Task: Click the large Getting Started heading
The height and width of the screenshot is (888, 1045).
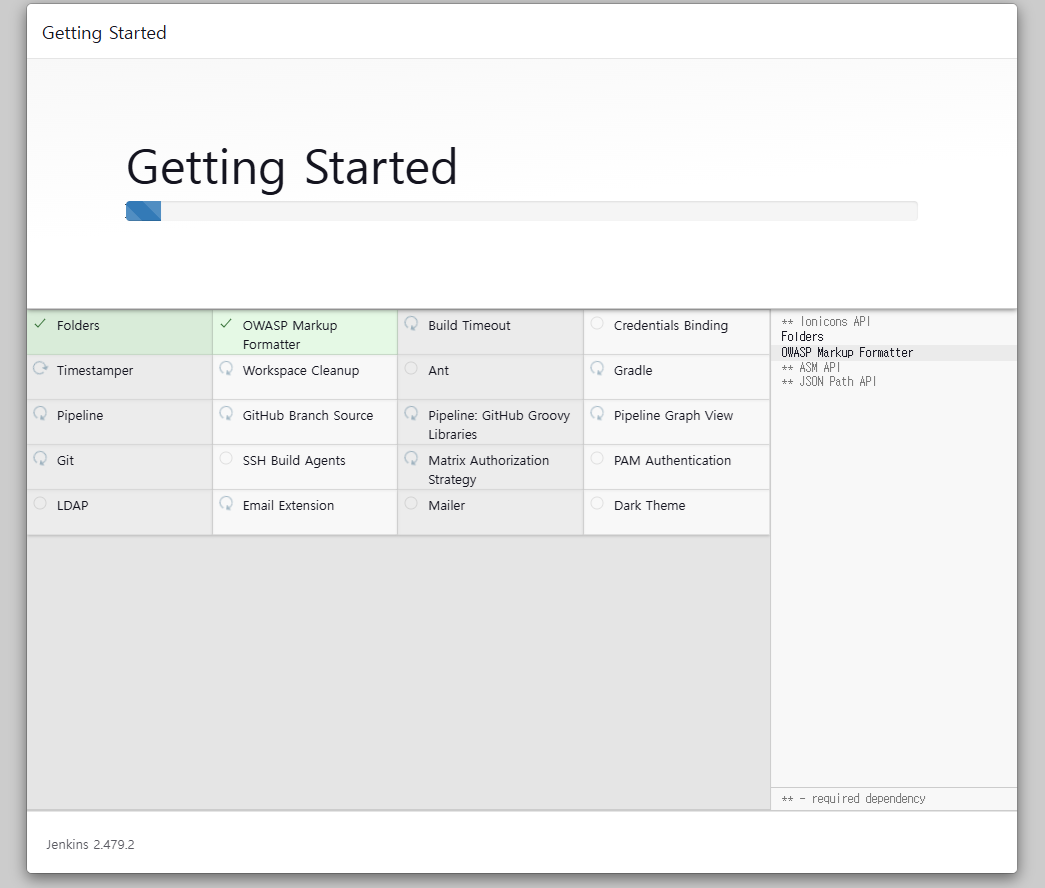Action: 292,167
